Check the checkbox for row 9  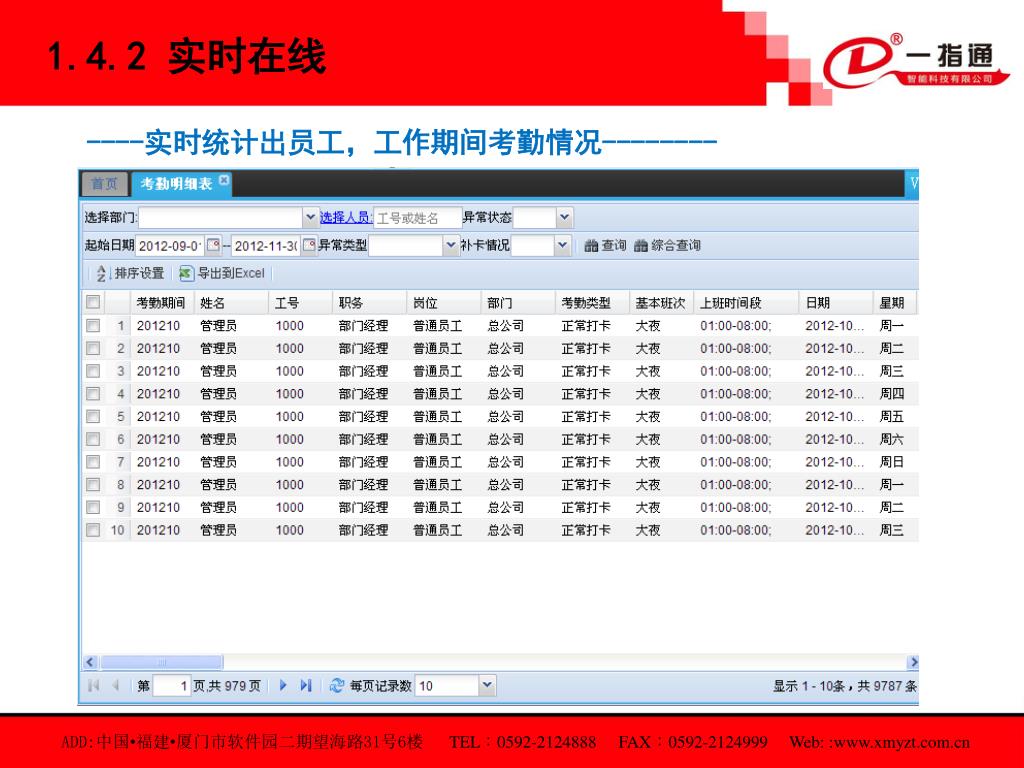93,507
